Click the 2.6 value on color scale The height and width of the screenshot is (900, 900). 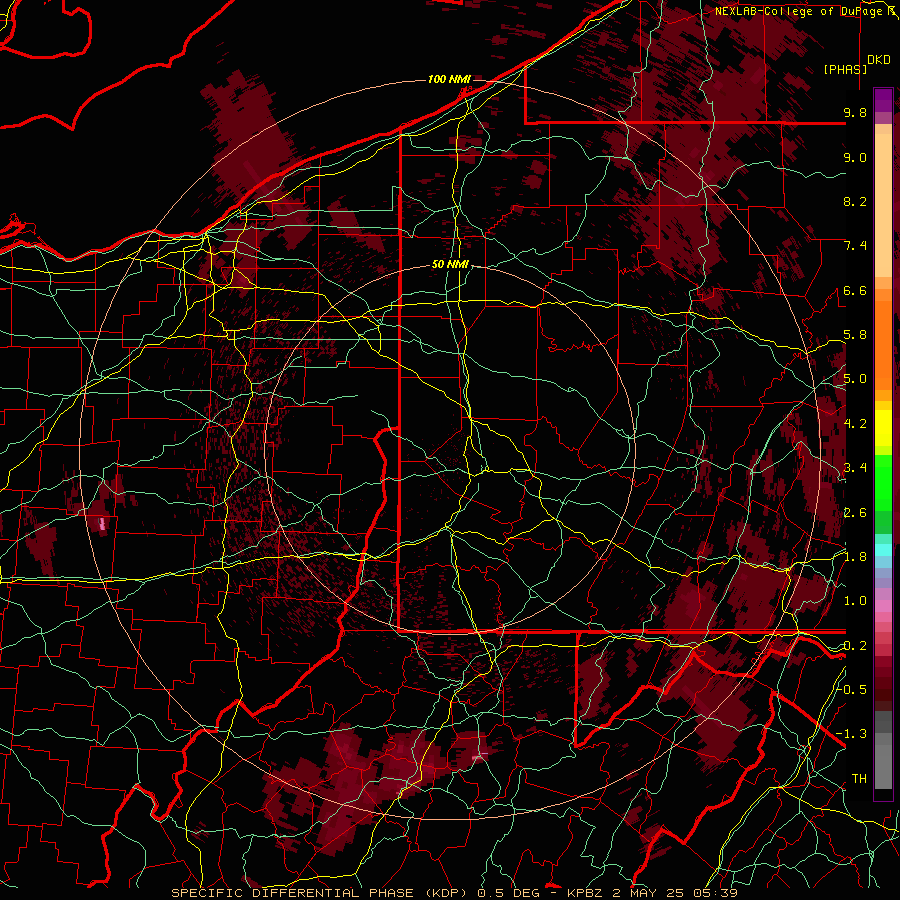[855, 513]
